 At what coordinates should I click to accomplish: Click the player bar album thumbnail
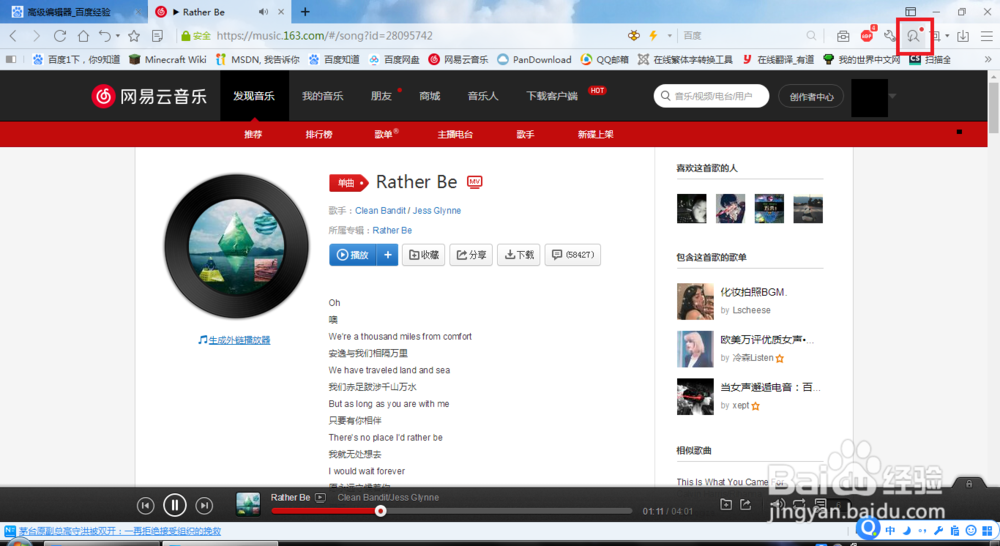click(248, 504)
